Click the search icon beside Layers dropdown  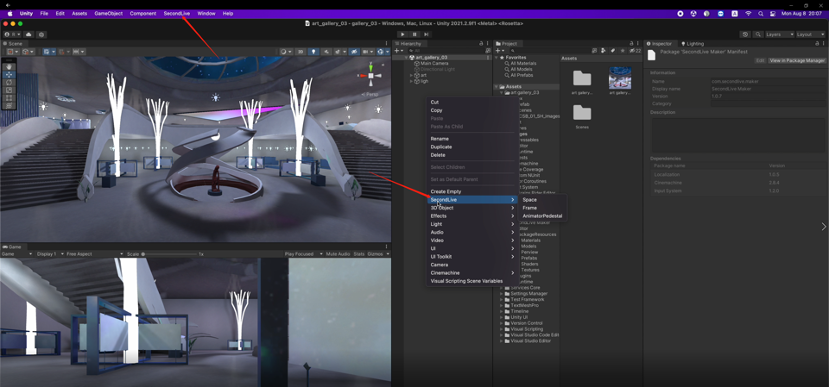point(758,34)
